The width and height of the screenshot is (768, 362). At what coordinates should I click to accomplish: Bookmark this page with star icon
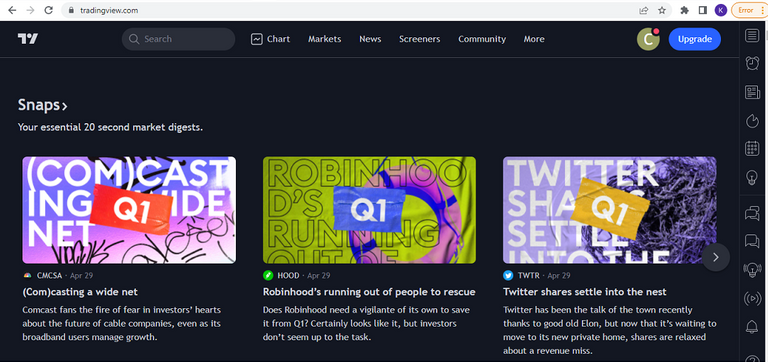(x=662, y=10)
